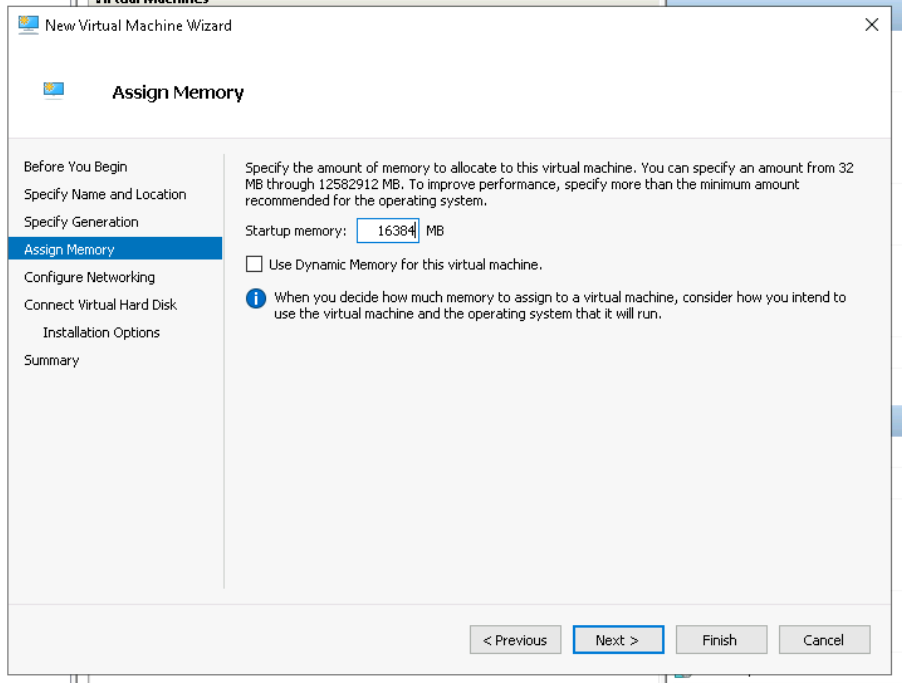Click the wizard icon in the title bar

28,25
